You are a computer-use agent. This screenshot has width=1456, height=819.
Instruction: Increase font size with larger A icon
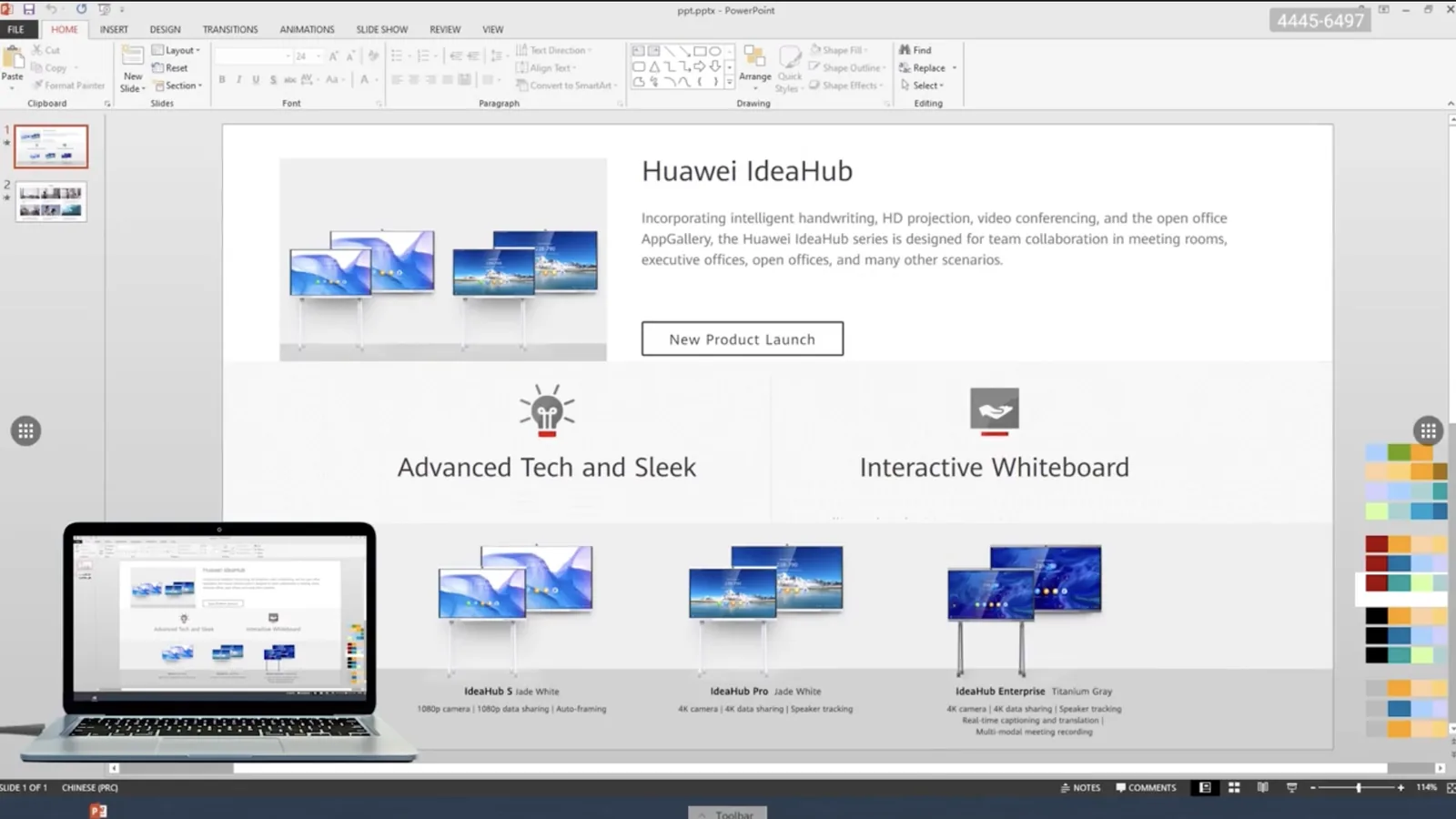tap(334, 56)
